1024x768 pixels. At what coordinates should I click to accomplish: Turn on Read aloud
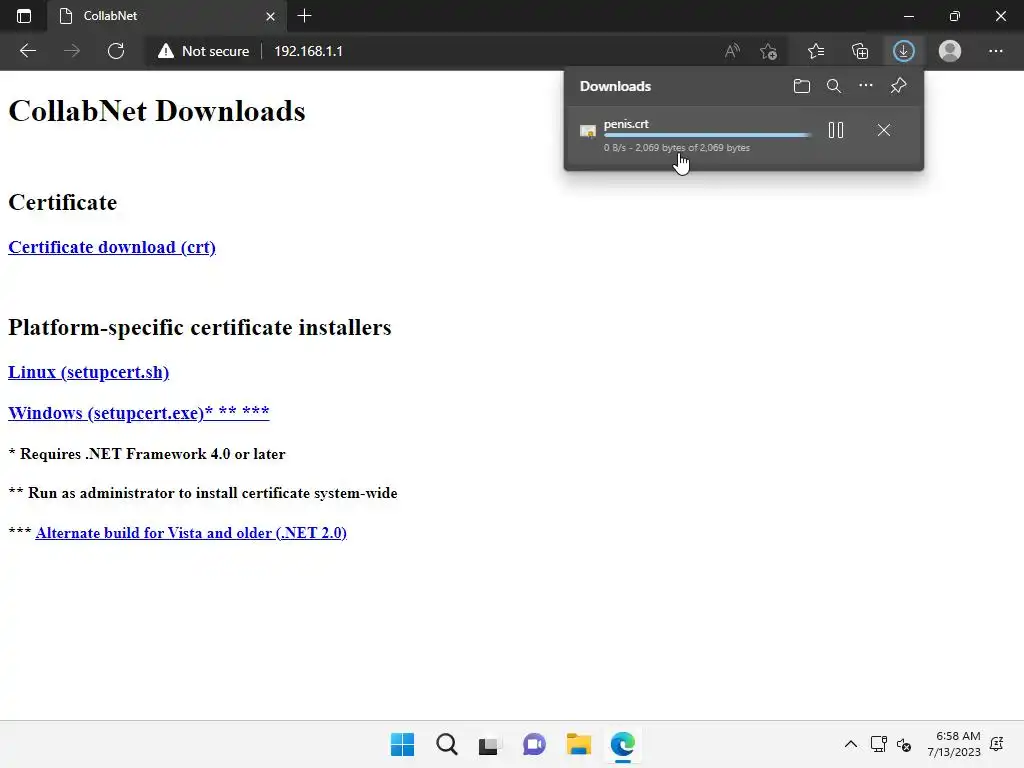[732, 51]
